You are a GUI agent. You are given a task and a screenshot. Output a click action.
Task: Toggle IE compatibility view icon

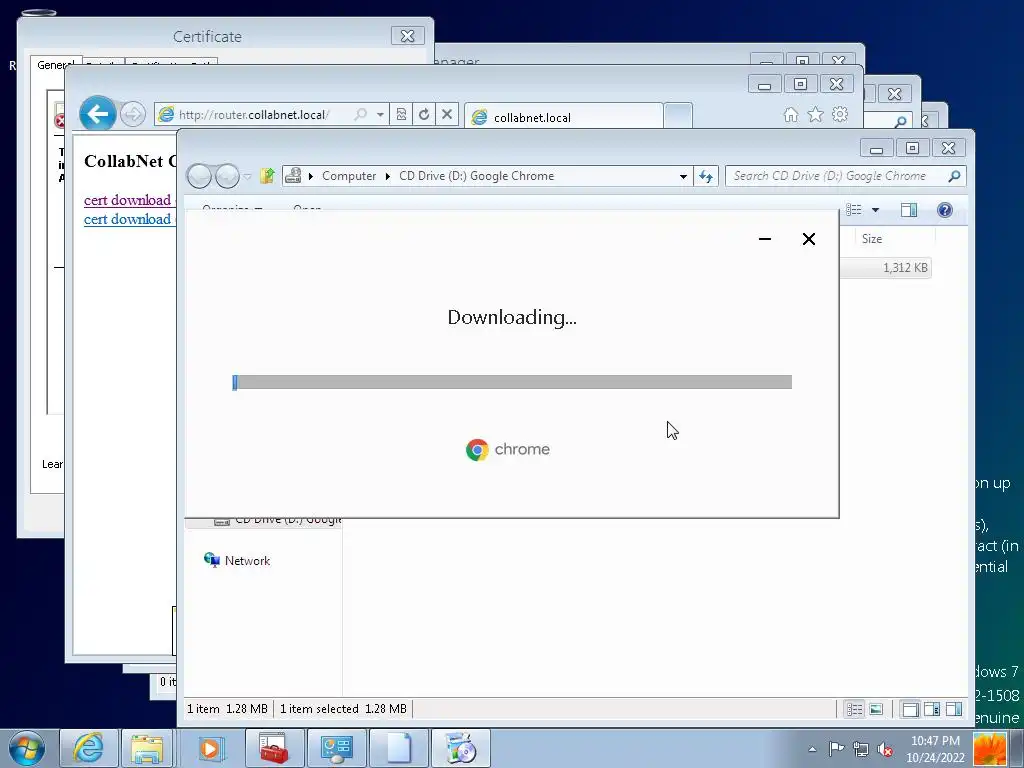(401, 114)
